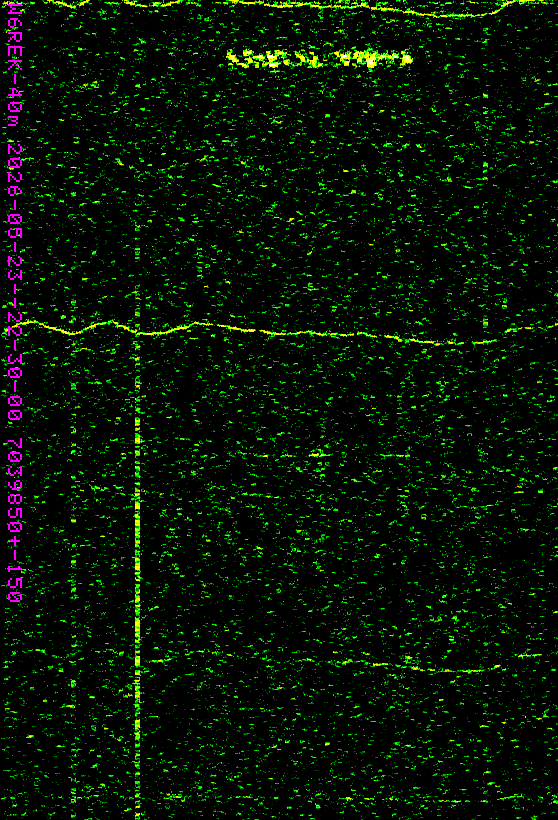Click the 40m band text in label
The width and height of the screenshot is (558, 820).
tap(15, 108)
